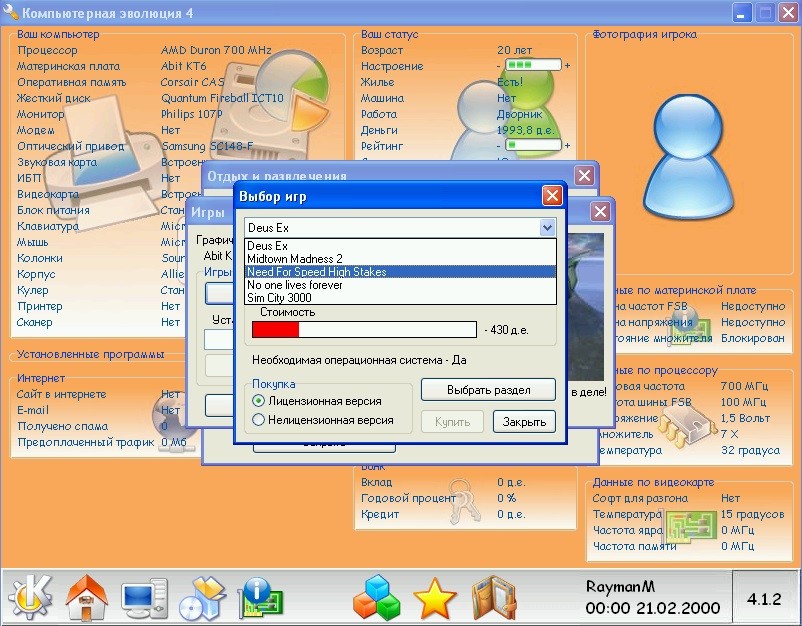Minimize the Компьютерная эволюция 4 window
802x626 pixels.
click(741, 13)
